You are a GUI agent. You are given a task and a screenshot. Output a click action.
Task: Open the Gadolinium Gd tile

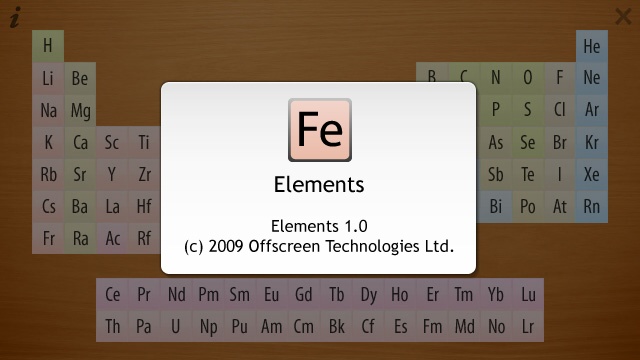[x=304, y=294]
